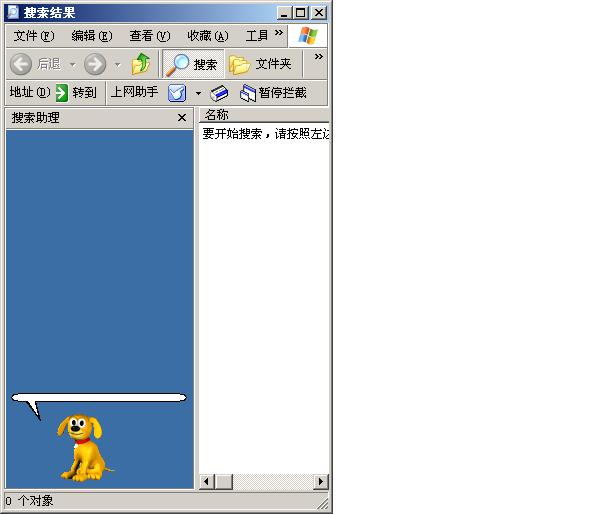The width and height of the screenshot is (594, 514).
Task: Open the 收藏(A) menu
Action: point(208,36)
